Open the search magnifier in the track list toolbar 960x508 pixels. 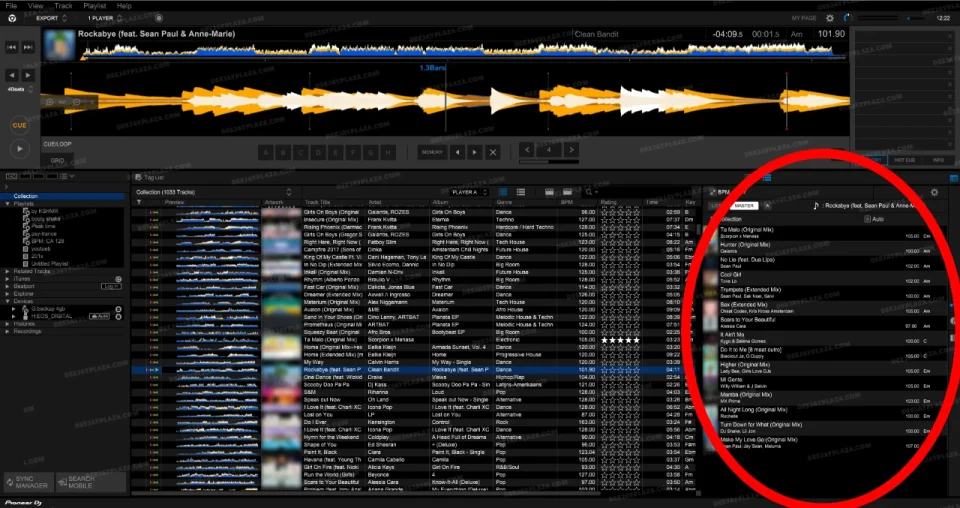pyautogui.click(x=589, y=192)
